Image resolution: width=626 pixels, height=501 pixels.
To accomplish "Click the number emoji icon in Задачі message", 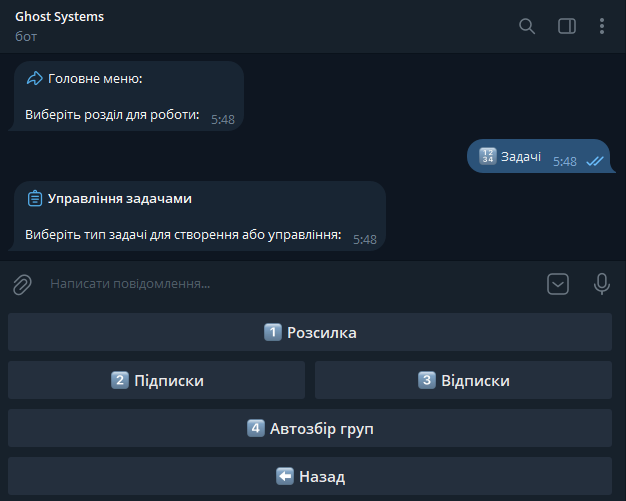I will pos(488,156).
